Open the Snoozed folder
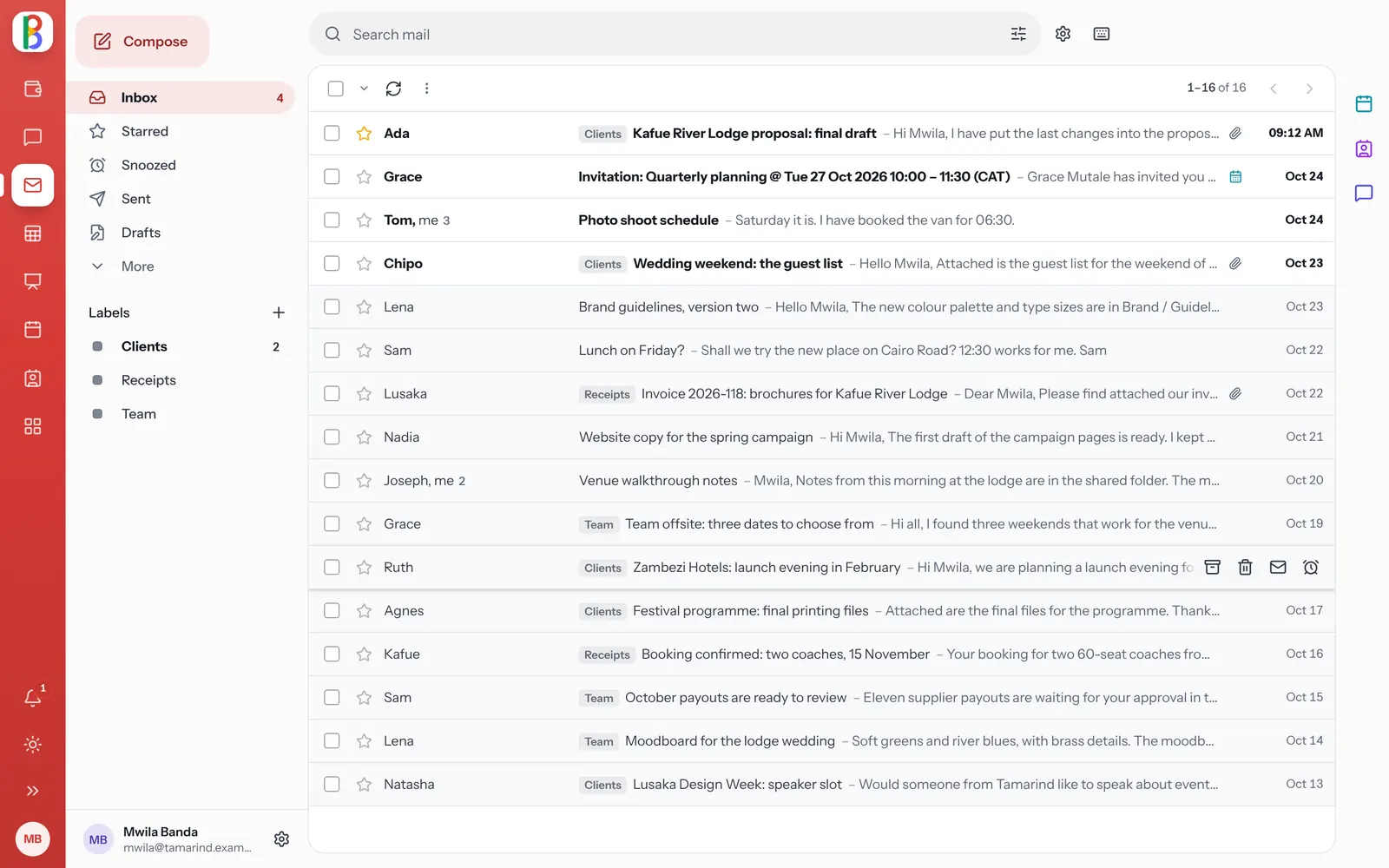This screenshot has height=868, width=1389. pos(181,165)
